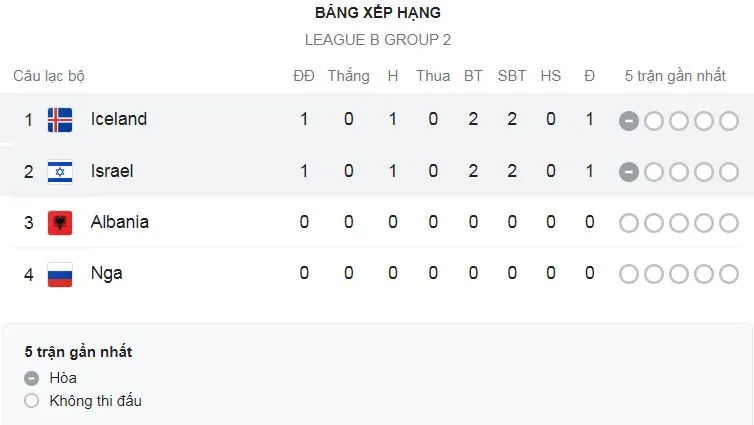Open the Israel team page

[x=112, y=171]
